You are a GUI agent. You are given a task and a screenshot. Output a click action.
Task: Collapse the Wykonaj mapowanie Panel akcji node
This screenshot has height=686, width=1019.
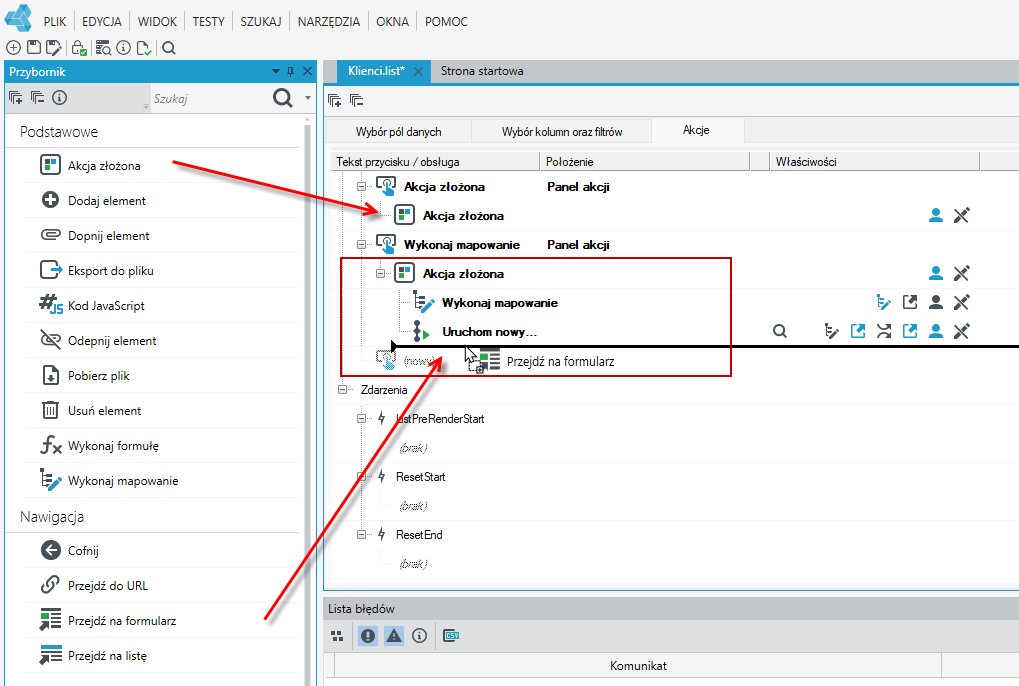[x=361, y=245]
